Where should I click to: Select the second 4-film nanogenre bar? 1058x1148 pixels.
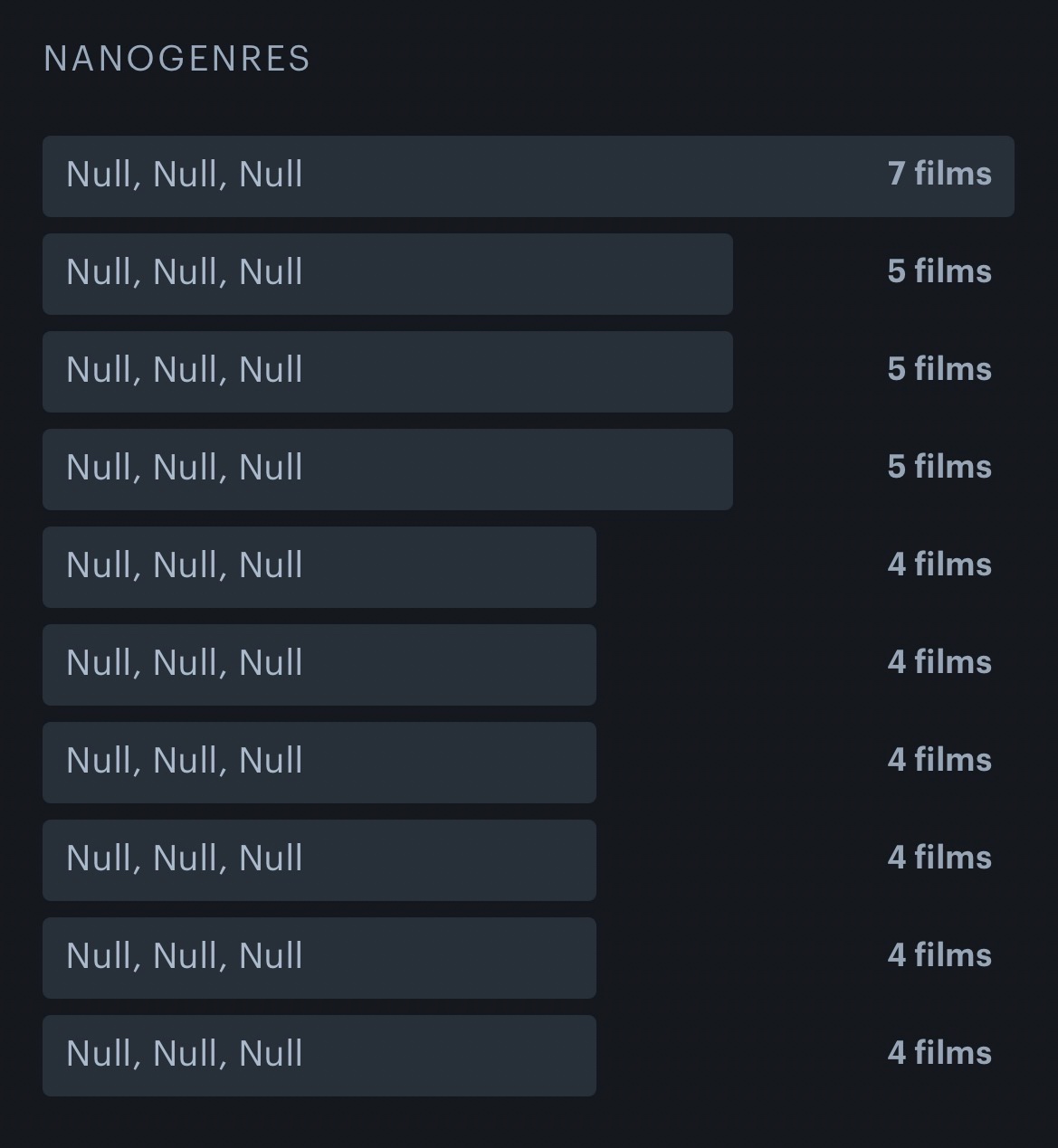click(319, 665)
